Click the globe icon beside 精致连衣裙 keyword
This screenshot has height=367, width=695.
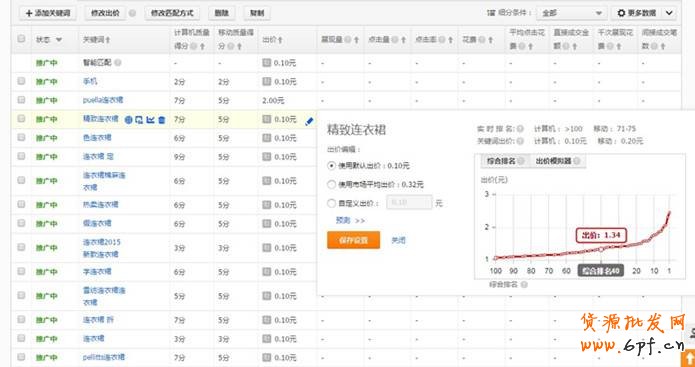(x=129, y=120)
